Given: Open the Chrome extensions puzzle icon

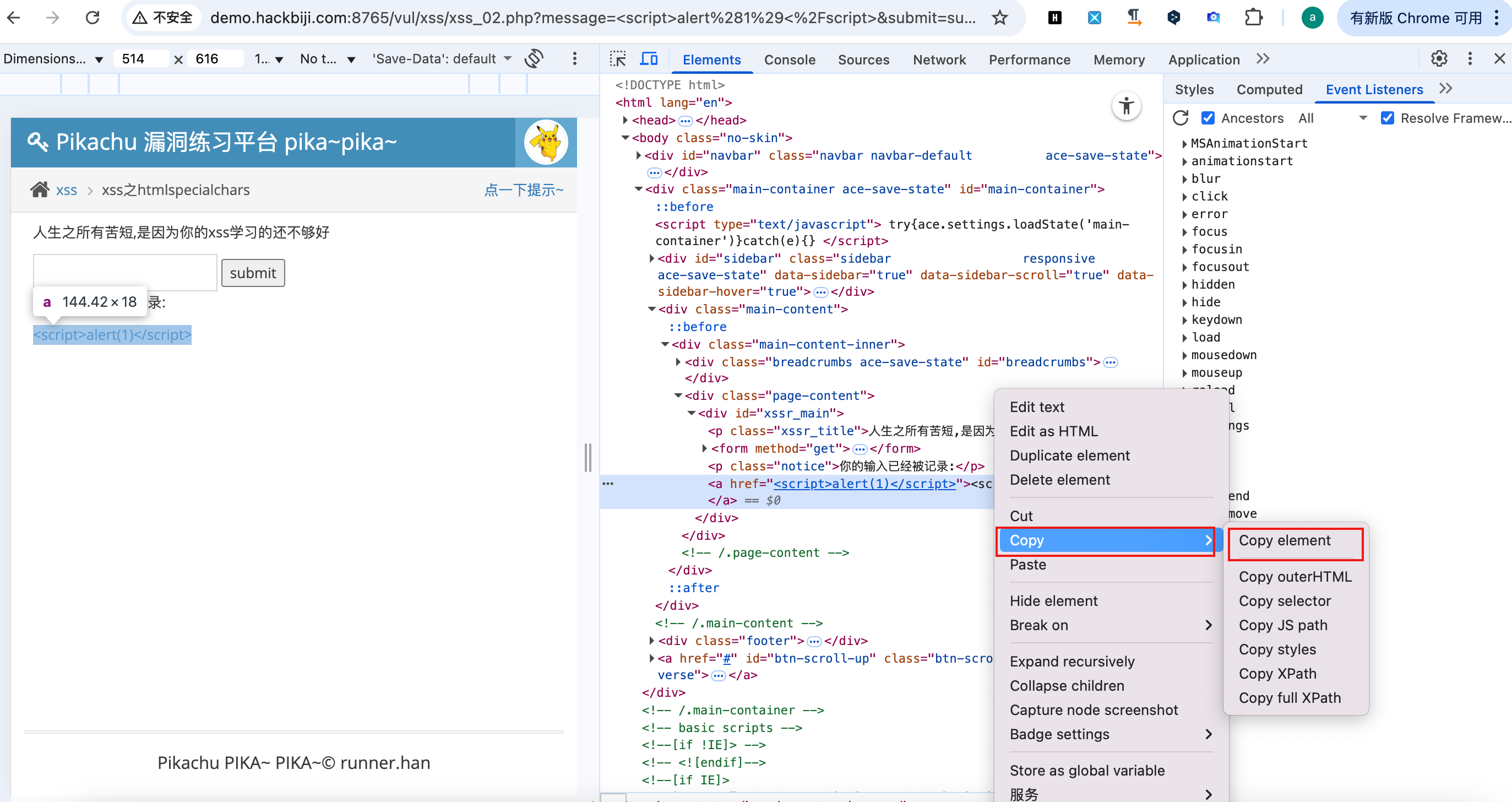Looking at the screenshot, I should pos(1253,18).
